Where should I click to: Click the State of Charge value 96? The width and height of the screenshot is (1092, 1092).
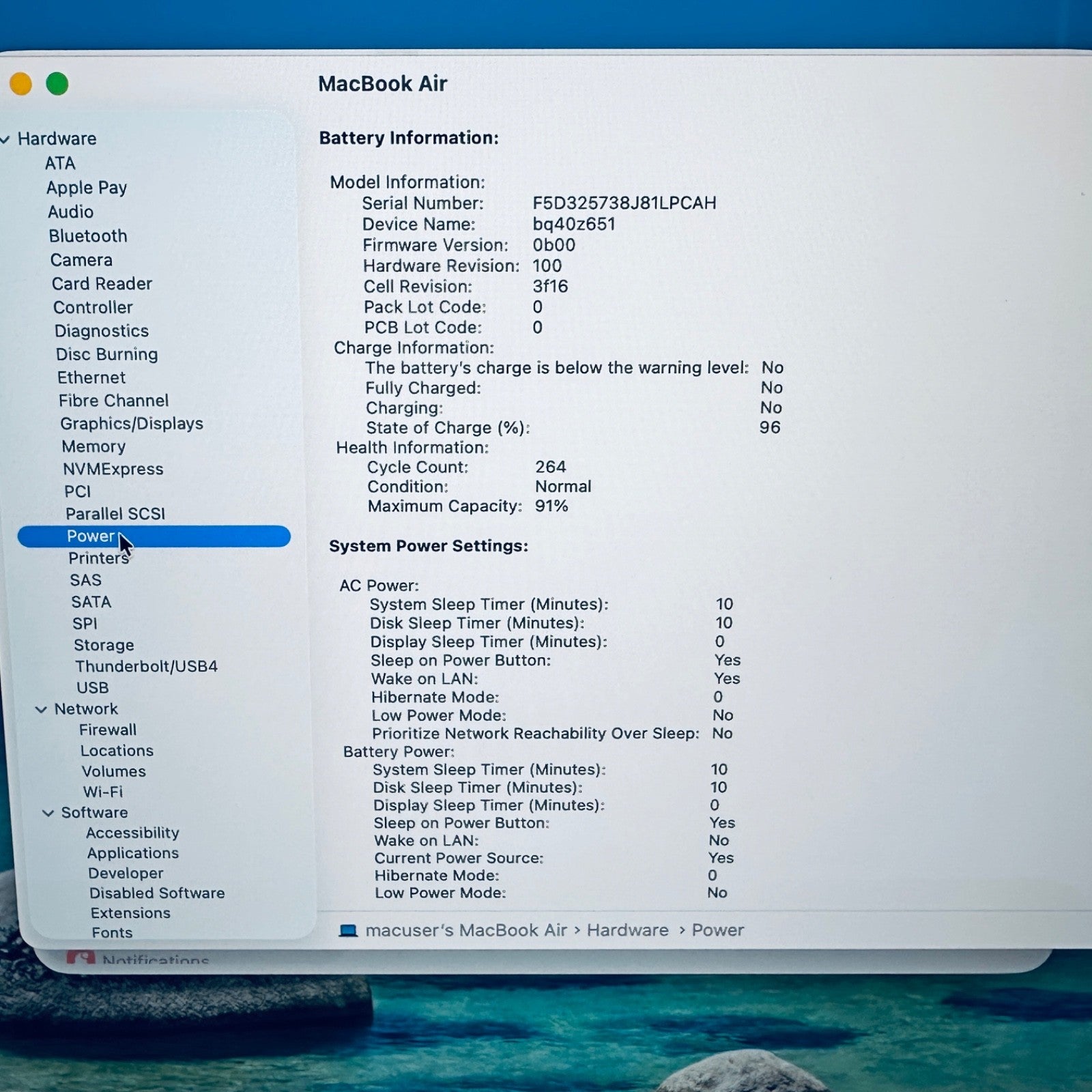pyautogui.click(x=770, y=427)
